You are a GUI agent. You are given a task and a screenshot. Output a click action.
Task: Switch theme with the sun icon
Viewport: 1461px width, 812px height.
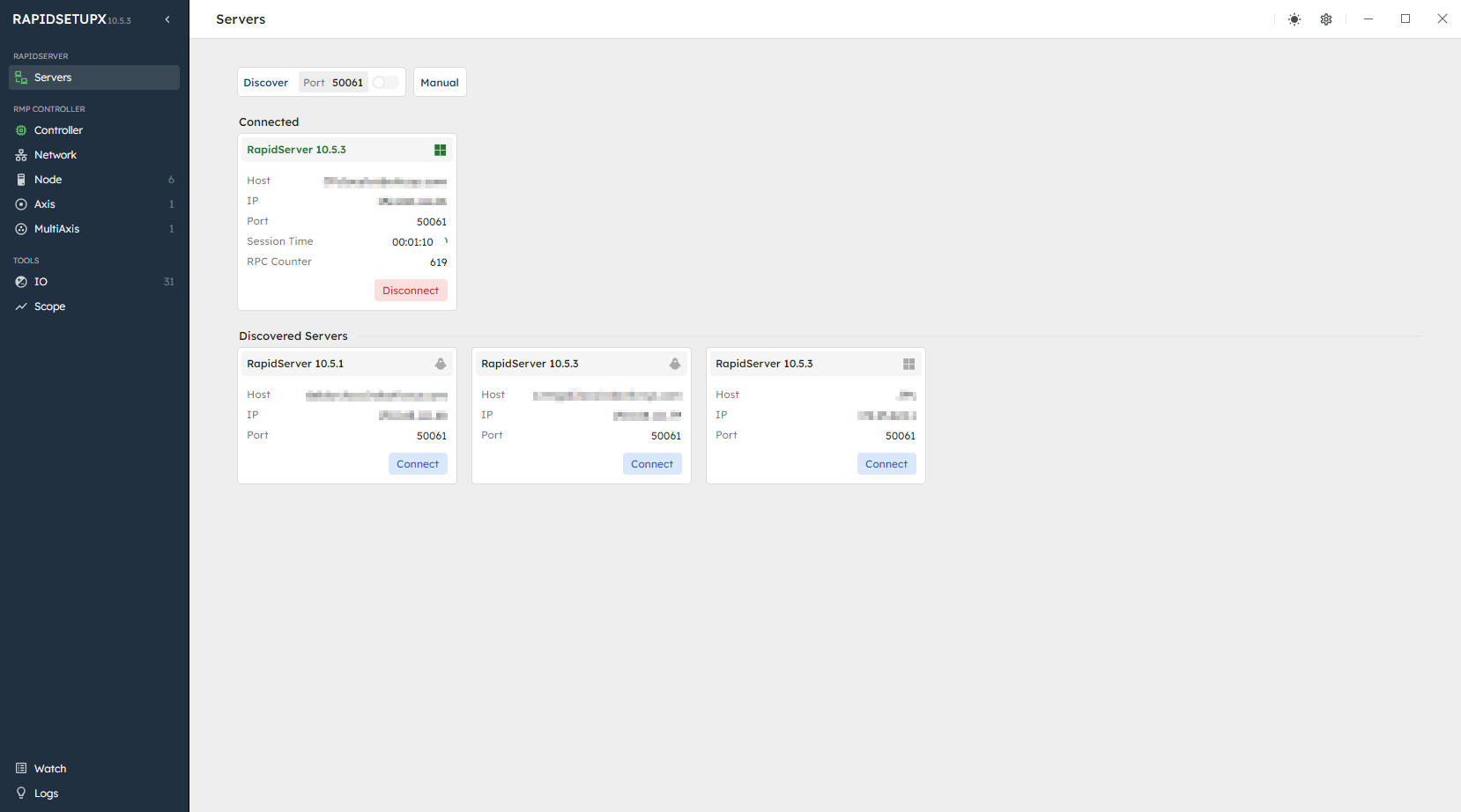(x=1294, y=19)
